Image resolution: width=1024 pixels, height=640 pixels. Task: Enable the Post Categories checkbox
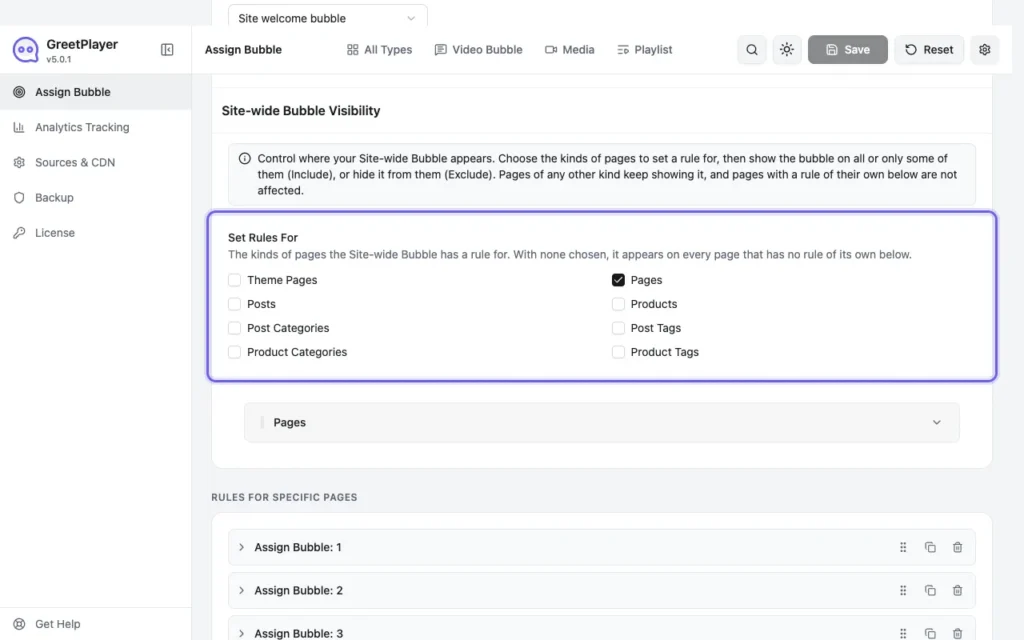tap(234, 328)
